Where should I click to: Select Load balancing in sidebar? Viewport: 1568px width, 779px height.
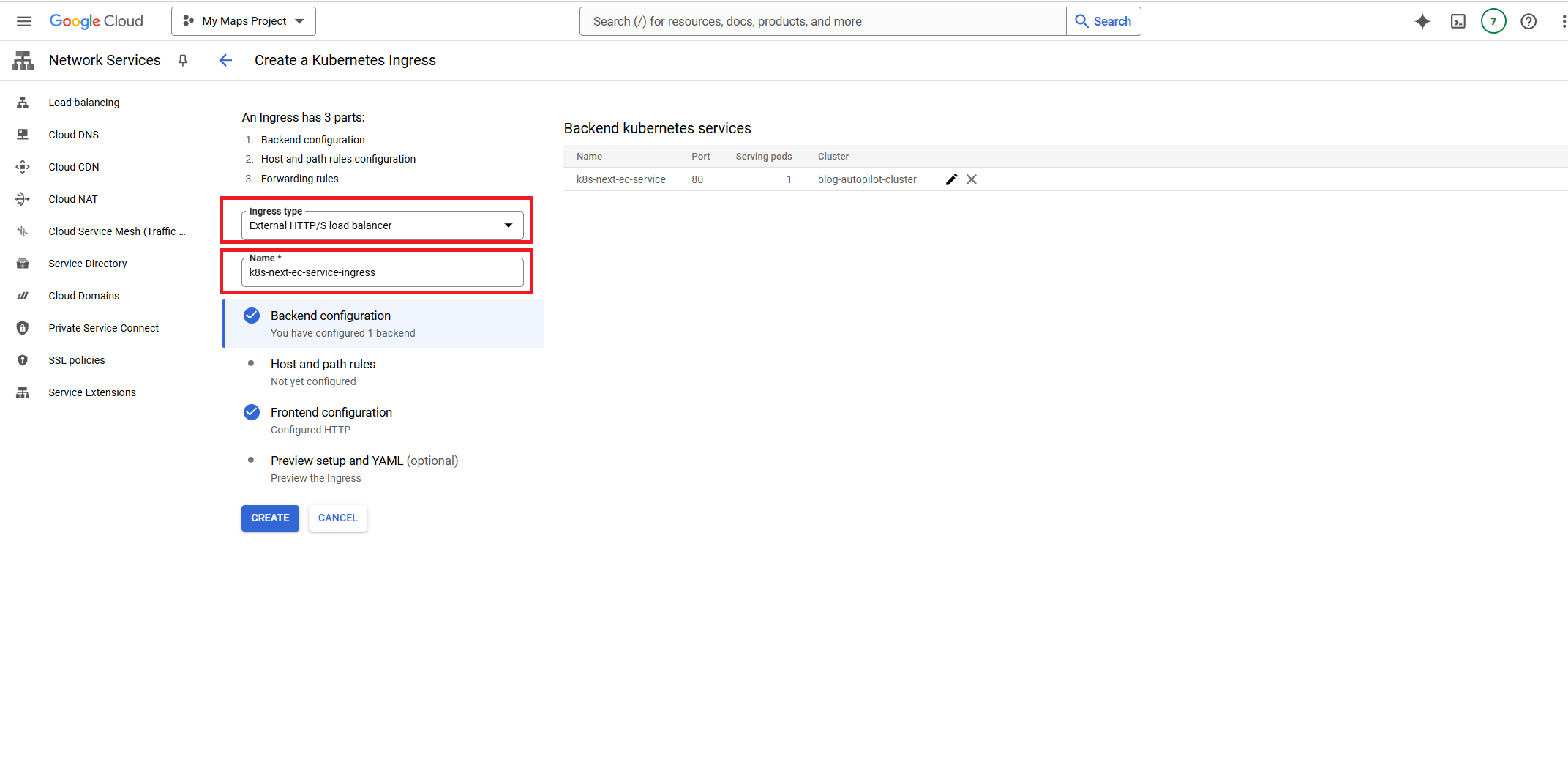pos(83,102)
